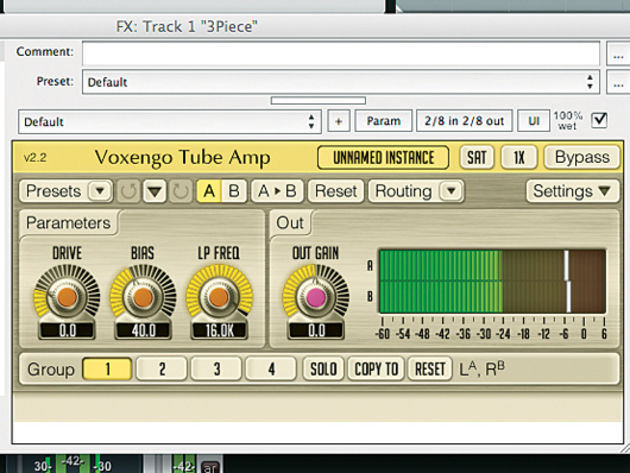Click the RESET group button

pyautogui.click(x=430, y=369)
